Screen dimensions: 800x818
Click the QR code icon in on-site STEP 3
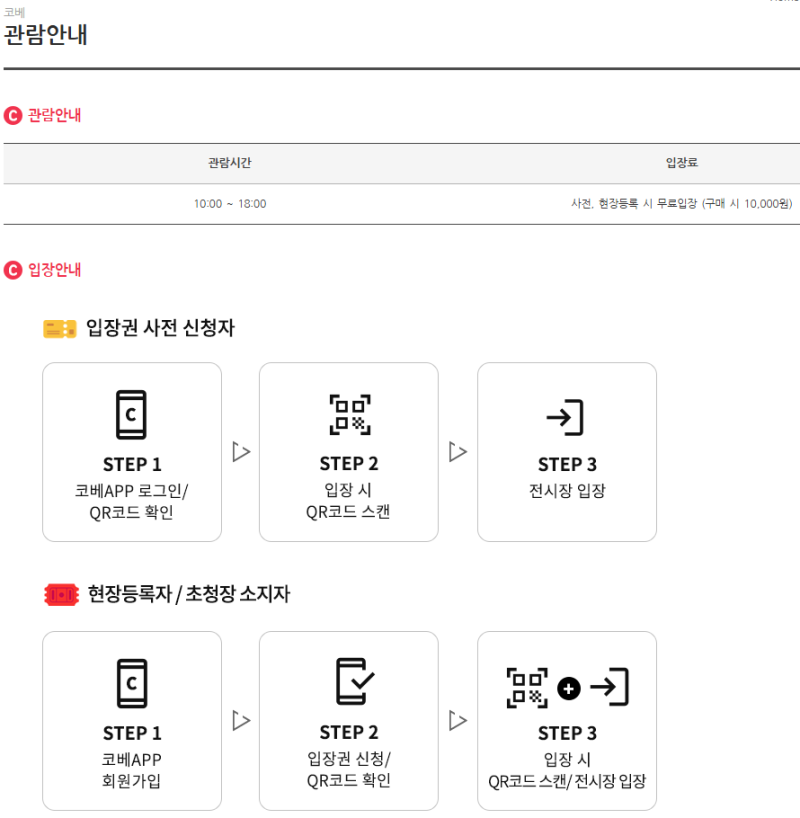(527, 688)
